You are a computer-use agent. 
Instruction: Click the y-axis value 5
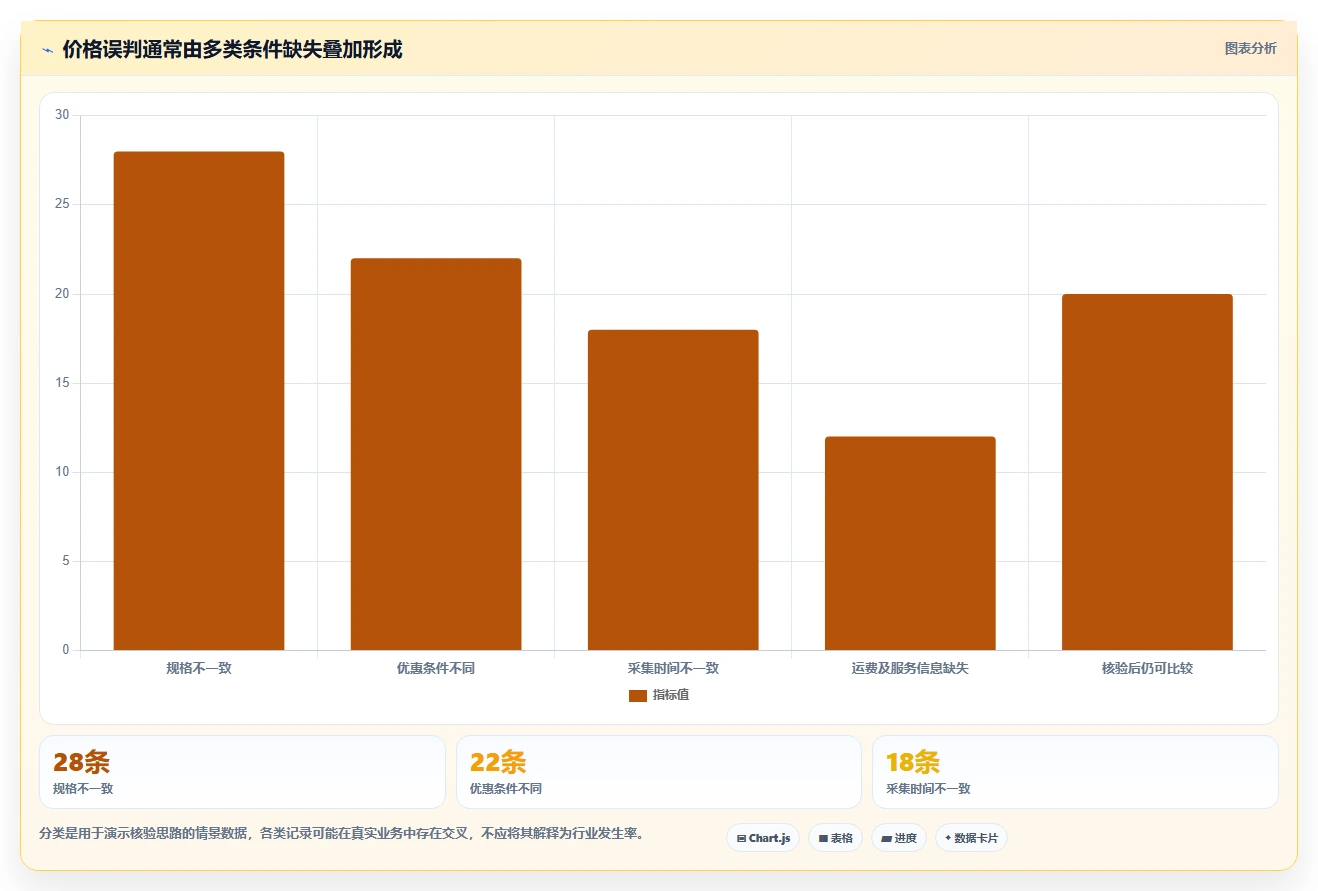(x=66, y=561)
